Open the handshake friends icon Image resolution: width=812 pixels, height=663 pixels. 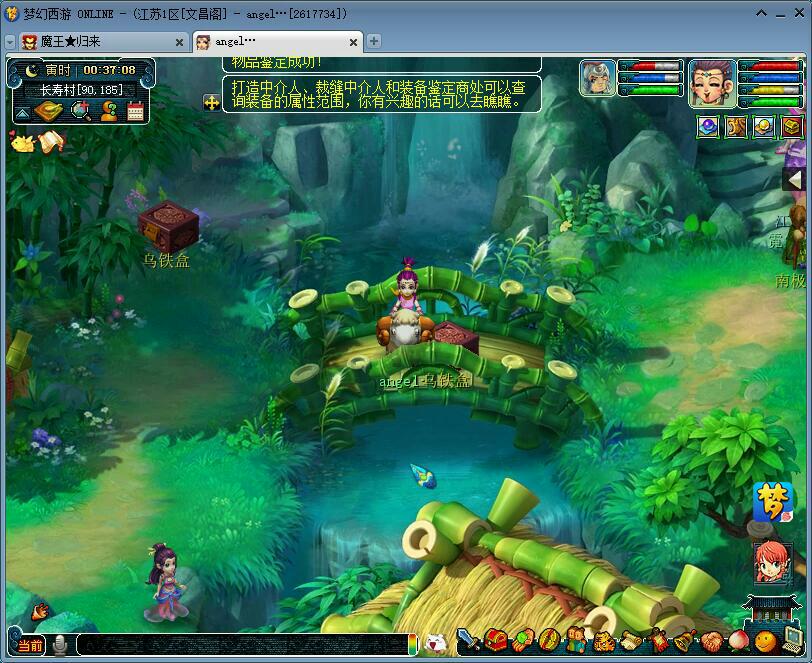click(x=712, y=642)
